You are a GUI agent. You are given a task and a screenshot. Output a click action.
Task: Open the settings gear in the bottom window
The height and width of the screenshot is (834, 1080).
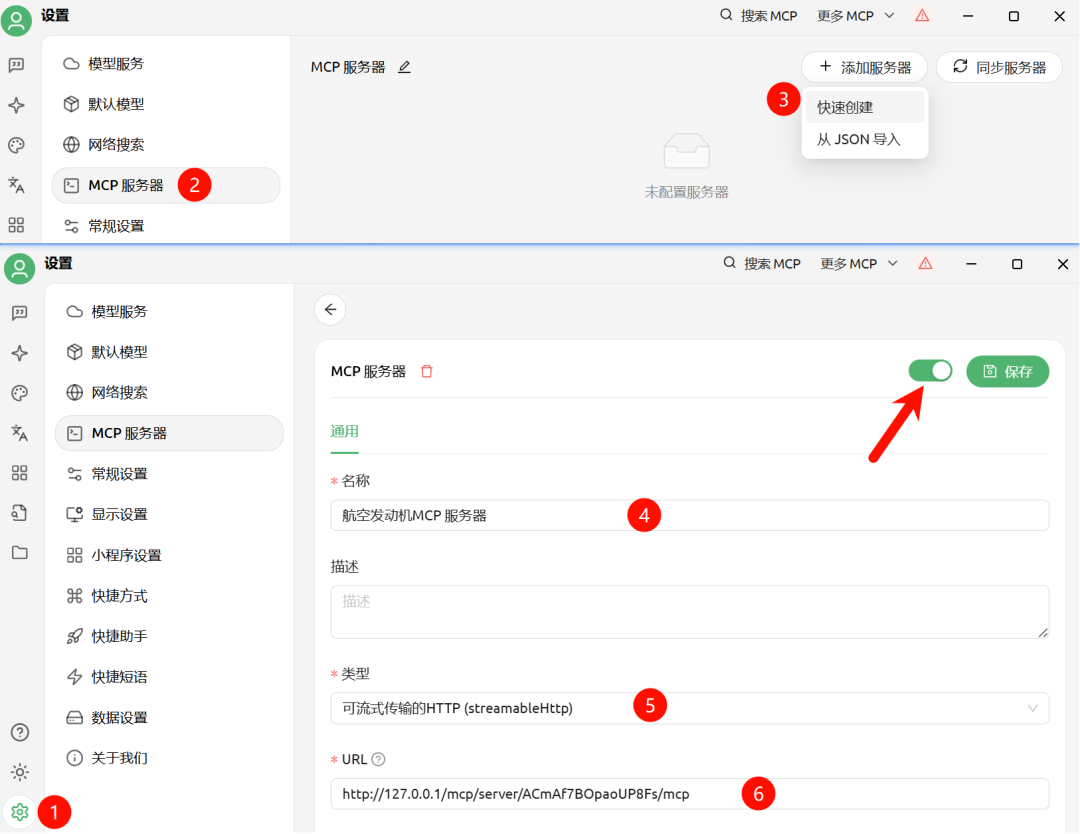(x=19, y=812)
